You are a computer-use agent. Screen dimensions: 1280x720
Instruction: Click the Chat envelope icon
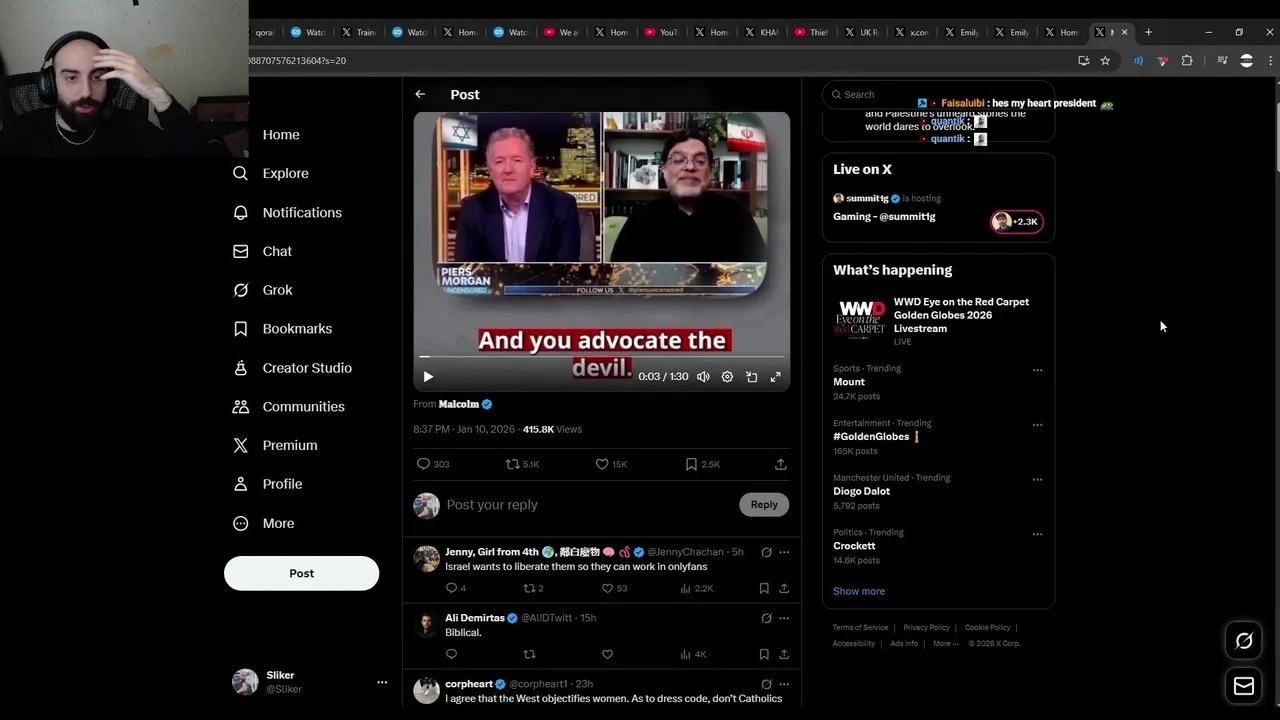[240, 251]
